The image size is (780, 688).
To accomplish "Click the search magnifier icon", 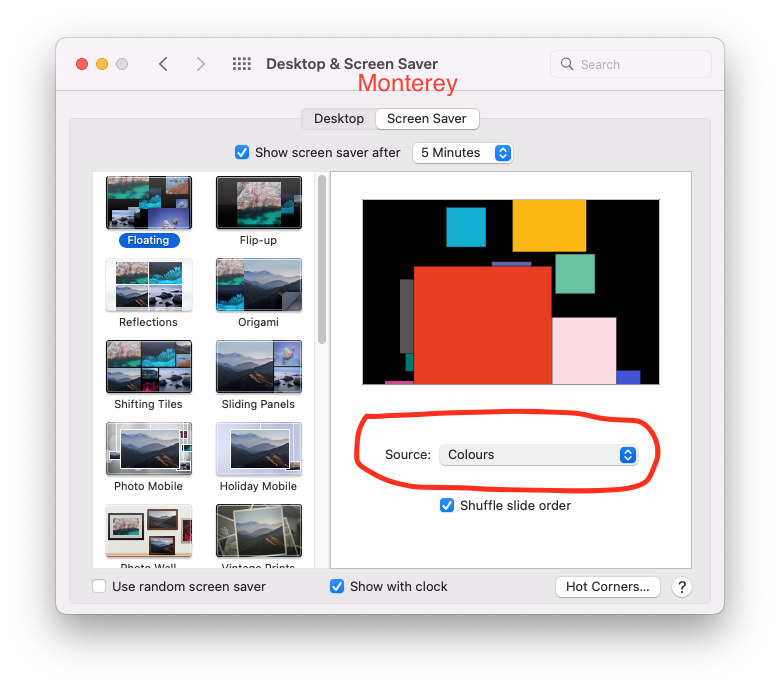I will pyautogui.click(x=567, y=64).
